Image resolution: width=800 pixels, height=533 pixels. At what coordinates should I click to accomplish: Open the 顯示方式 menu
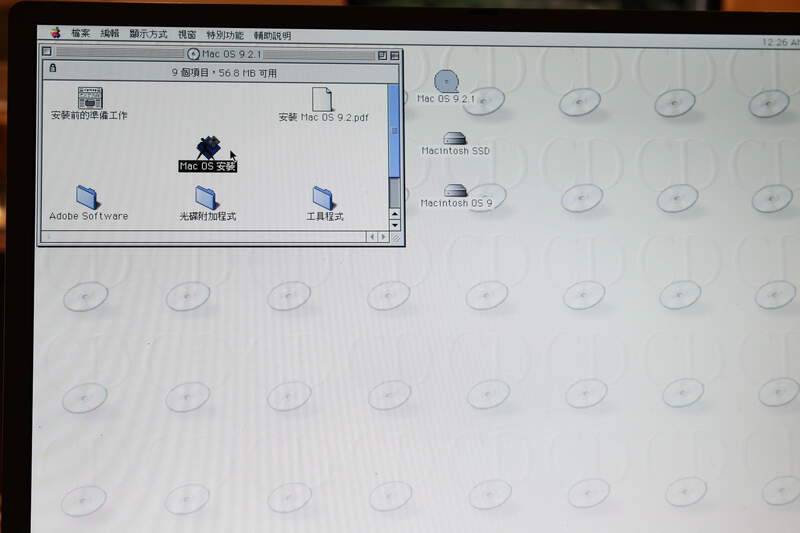[x=148, y=34]
